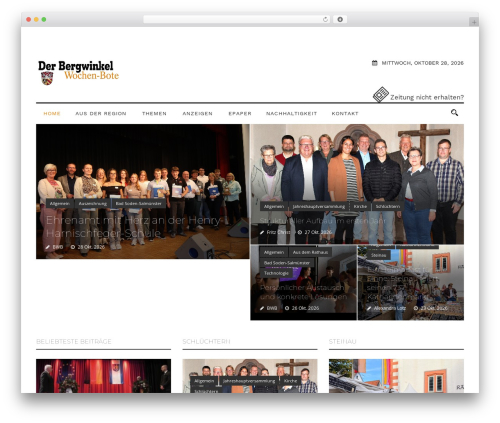Click the clock icon beside 26 Okt. 2026
Image resolution: width=500 pixels, height=423 pixels.
(287, 308)
